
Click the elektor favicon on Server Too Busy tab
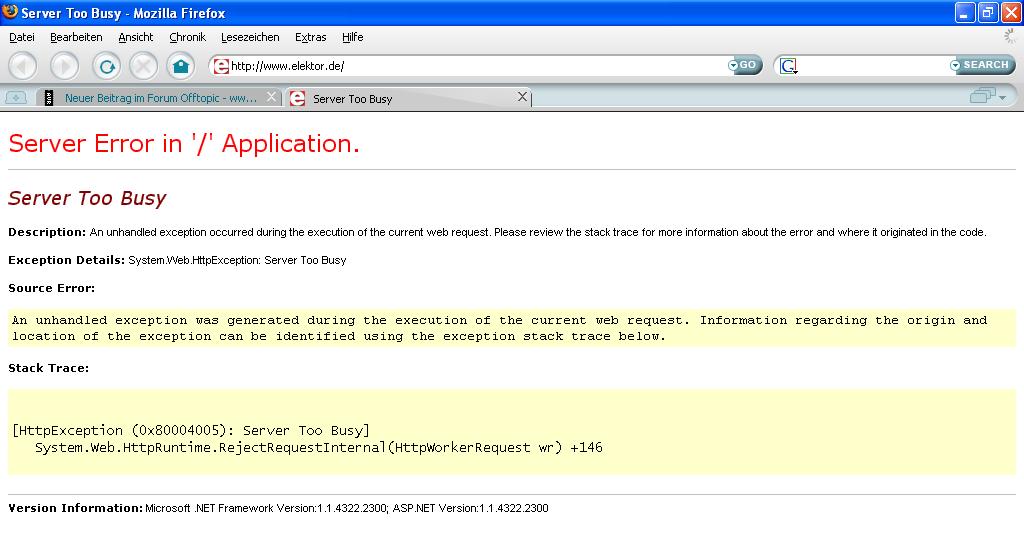(x=297, y=99)
